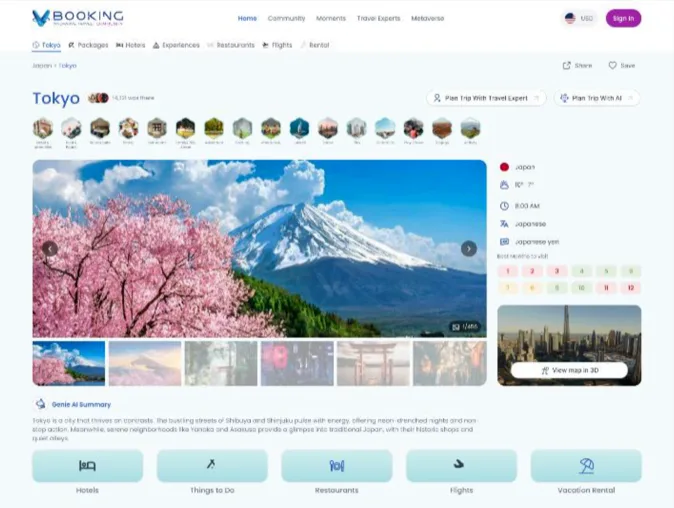This screenshot has width=674, height=508.
Task: Select the dark blue hexagon category icon
Action: coord(300,129)
